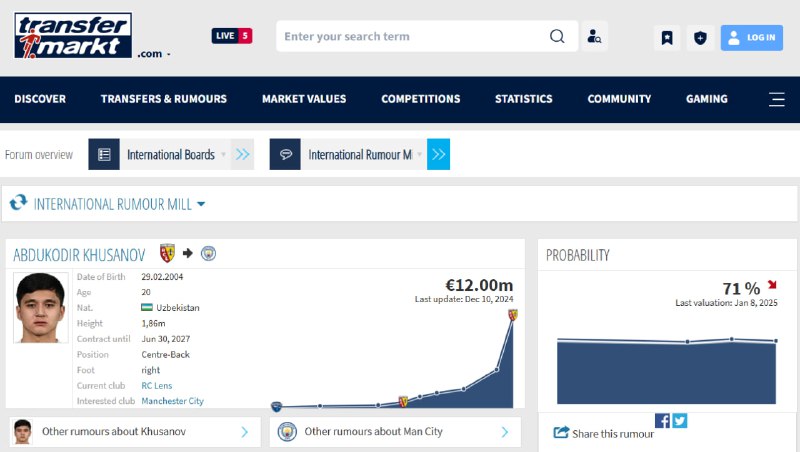Image resolution: width=800 pixels, height=452 pixels.
Task: Open the GAMING menu
Action: pos(707,99)
